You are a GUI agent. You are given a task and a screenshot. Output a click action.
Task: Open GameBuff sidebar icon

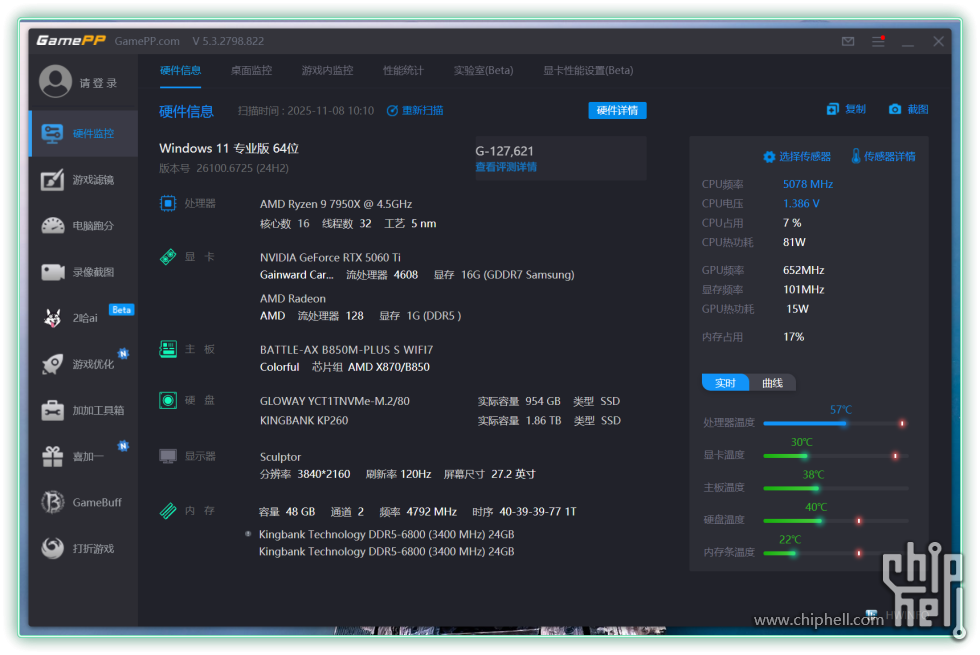53,502
